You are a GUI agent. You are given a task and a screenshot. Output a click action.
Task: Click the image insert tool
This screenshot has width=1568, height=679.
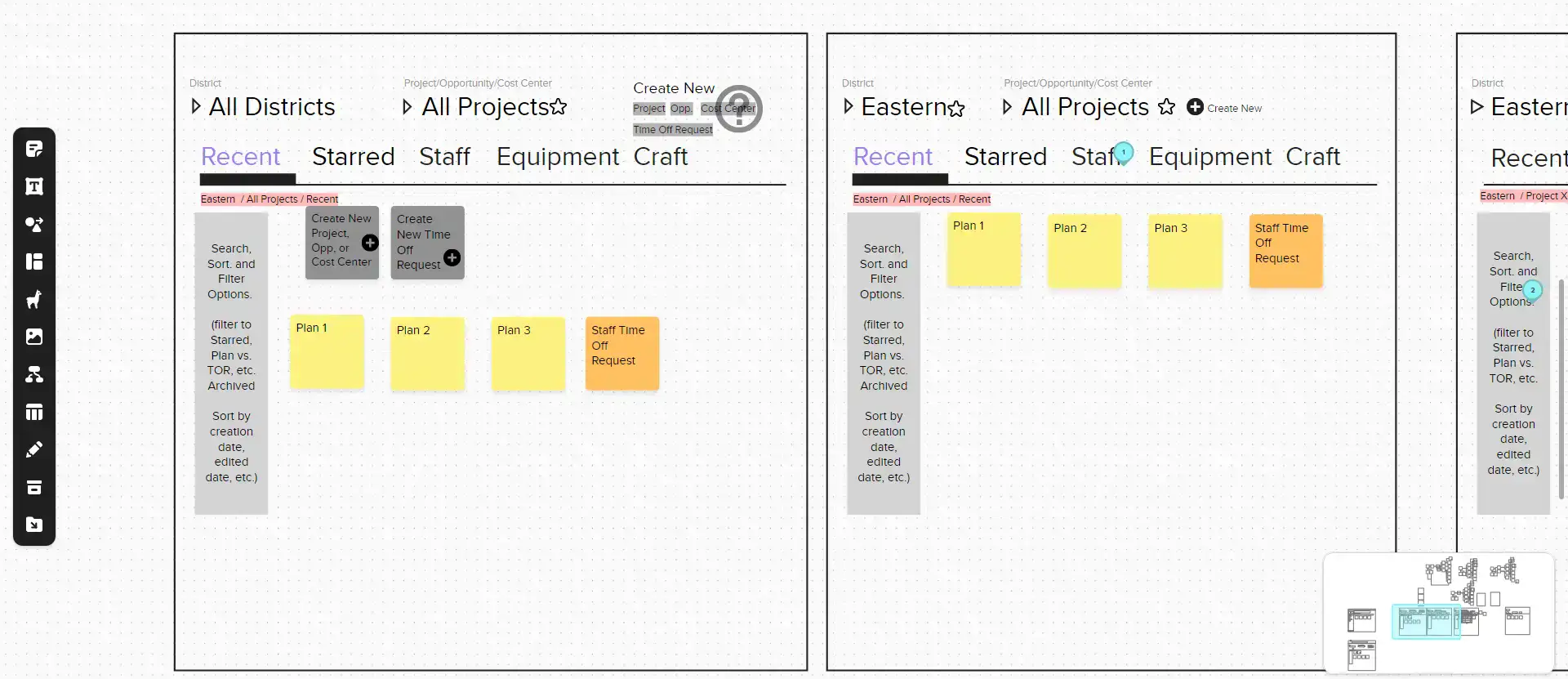33,337
